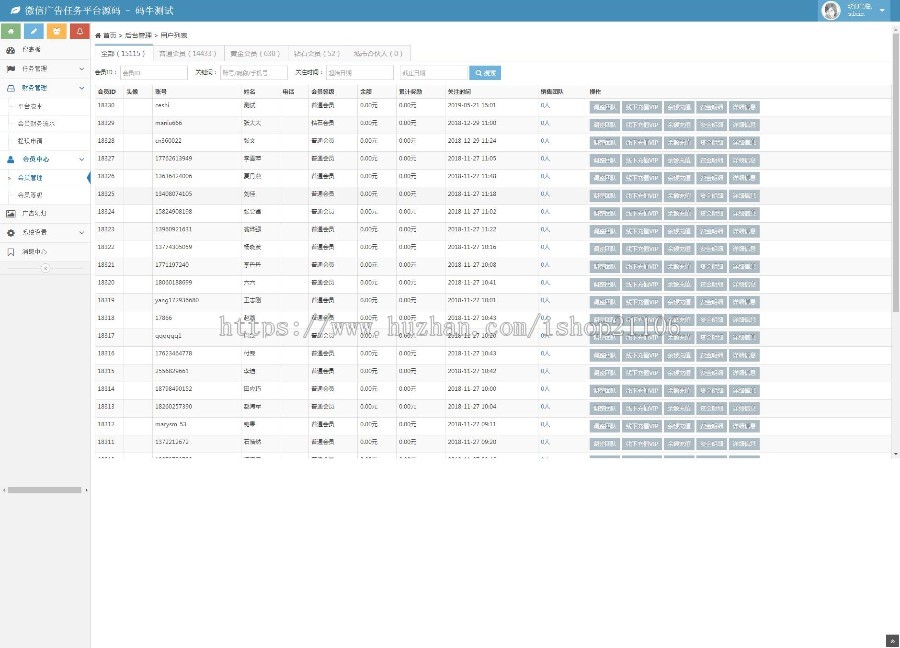
Task: Click the detailed info button in row 18325
Action: (744, 196)
